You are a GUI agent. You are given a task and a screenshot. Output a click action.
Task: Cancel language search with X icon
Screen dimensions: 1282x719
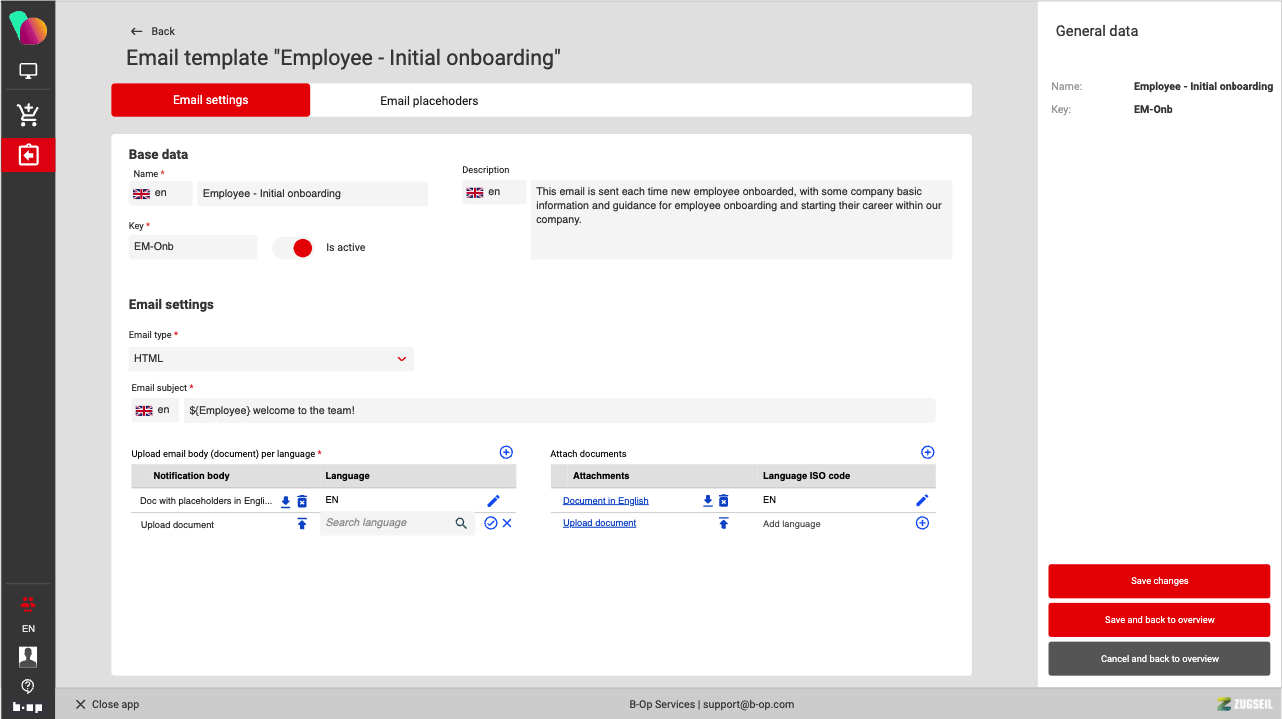point(507,523)
